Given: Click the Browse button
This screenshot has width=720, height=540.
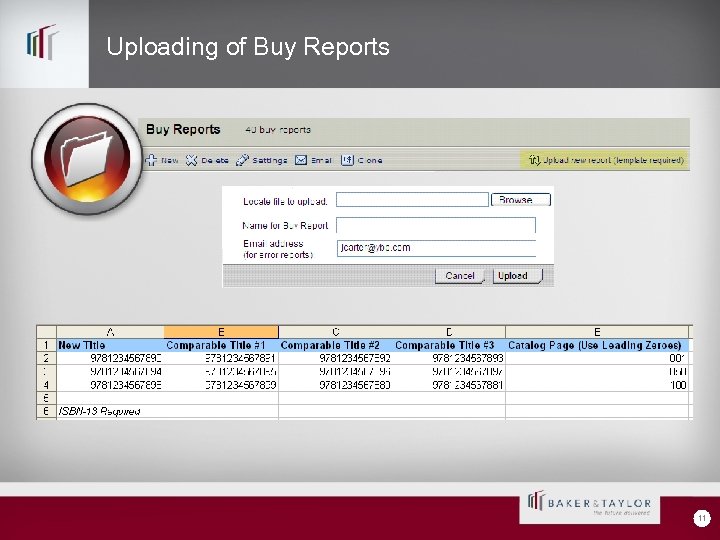Looking at the screenshot, I should tap(521, 200).
